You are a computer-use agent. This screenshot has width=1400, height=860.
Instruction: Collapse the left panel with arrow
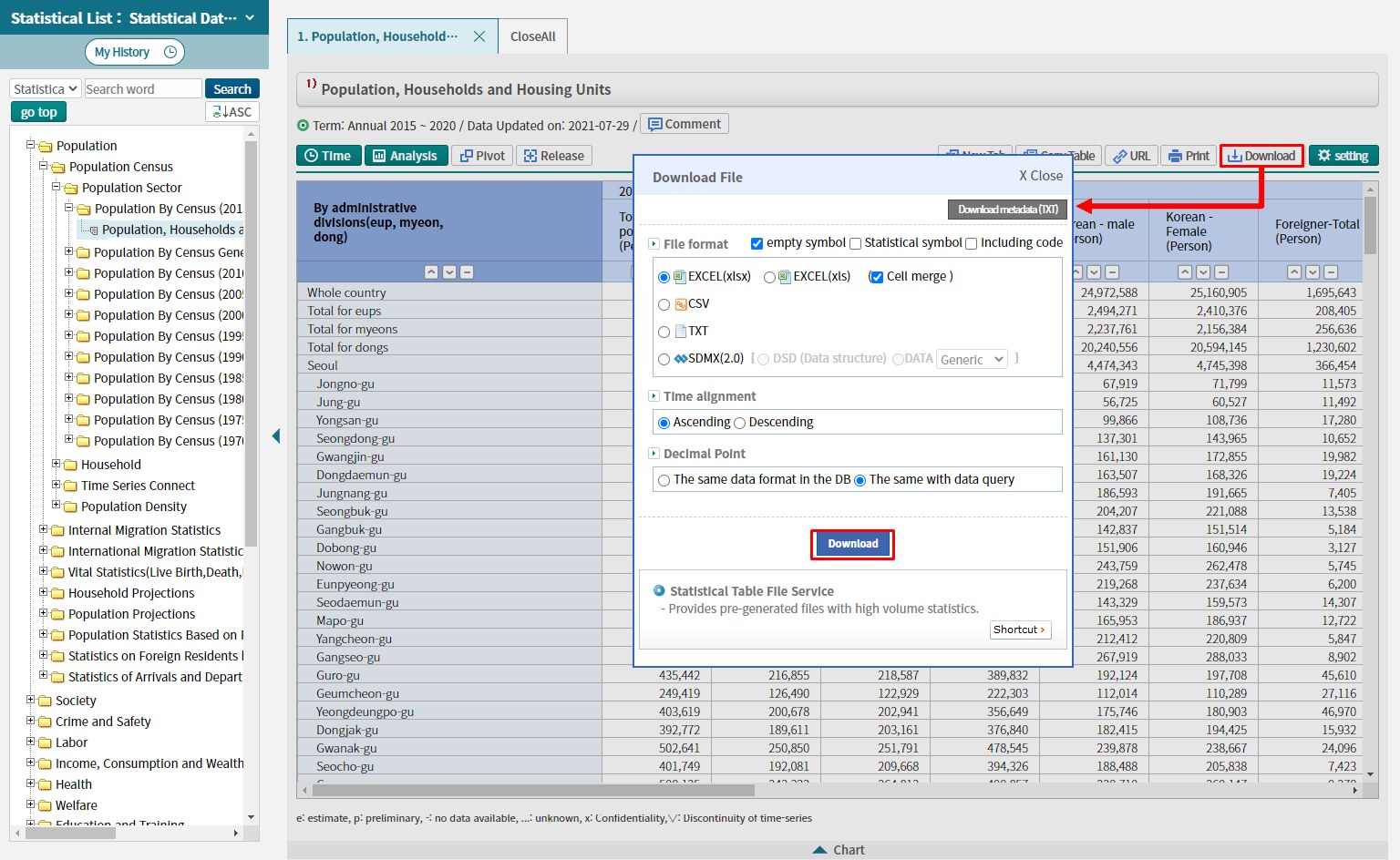tap(276, 436)
